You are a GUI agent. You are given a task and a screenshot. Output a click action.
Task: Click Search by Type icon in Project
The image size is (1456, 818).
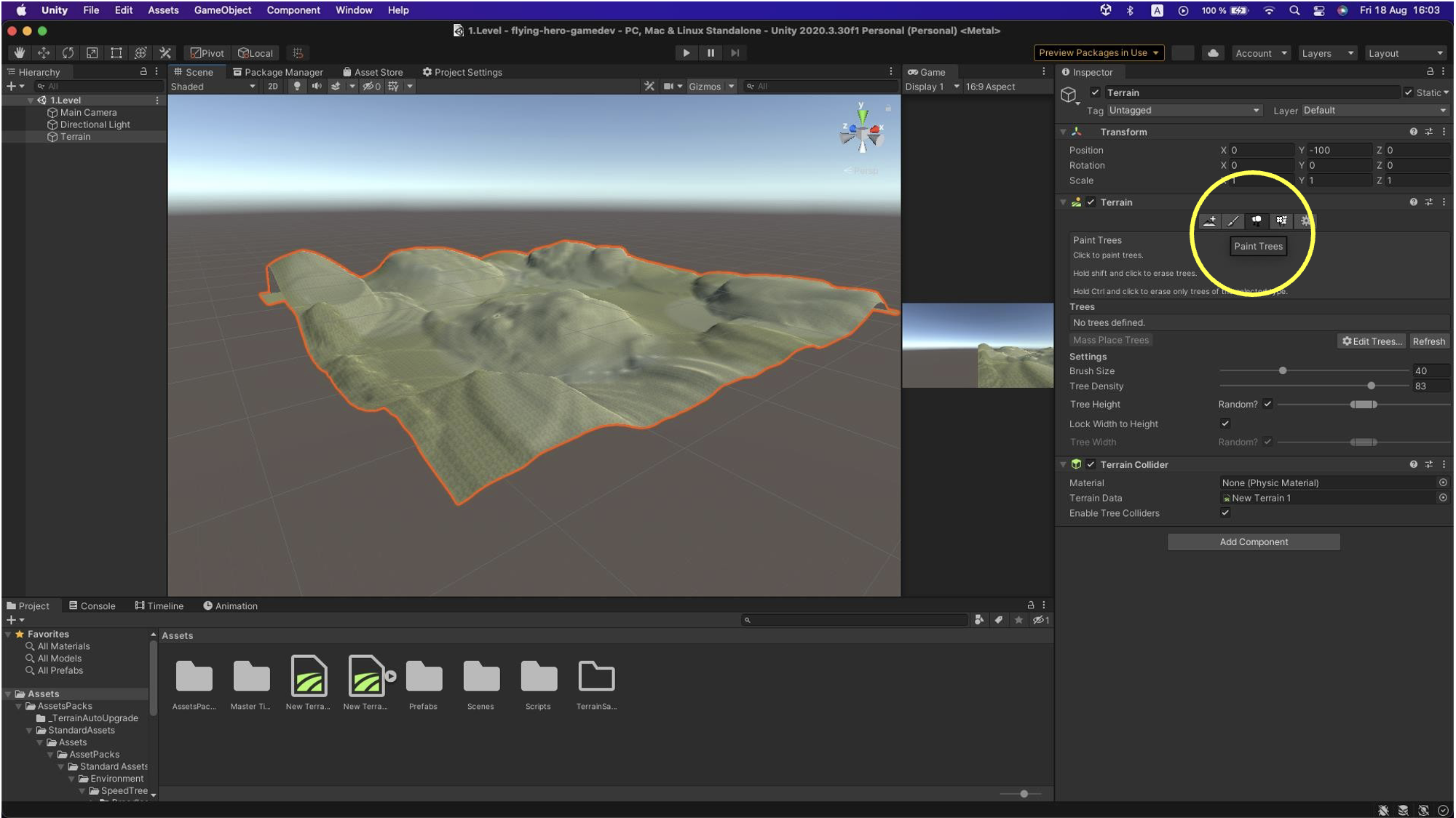tap(979, 620)
